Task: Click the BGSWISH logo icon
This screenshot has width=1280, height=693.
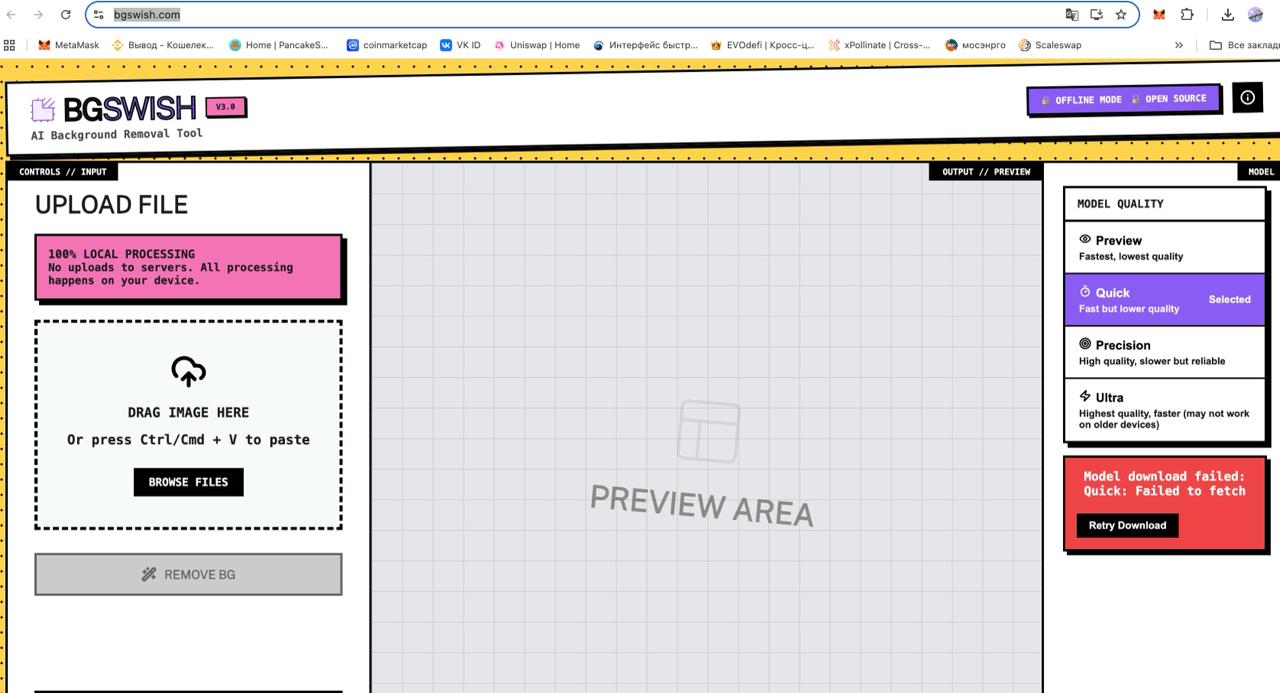Action: (43, 109)
